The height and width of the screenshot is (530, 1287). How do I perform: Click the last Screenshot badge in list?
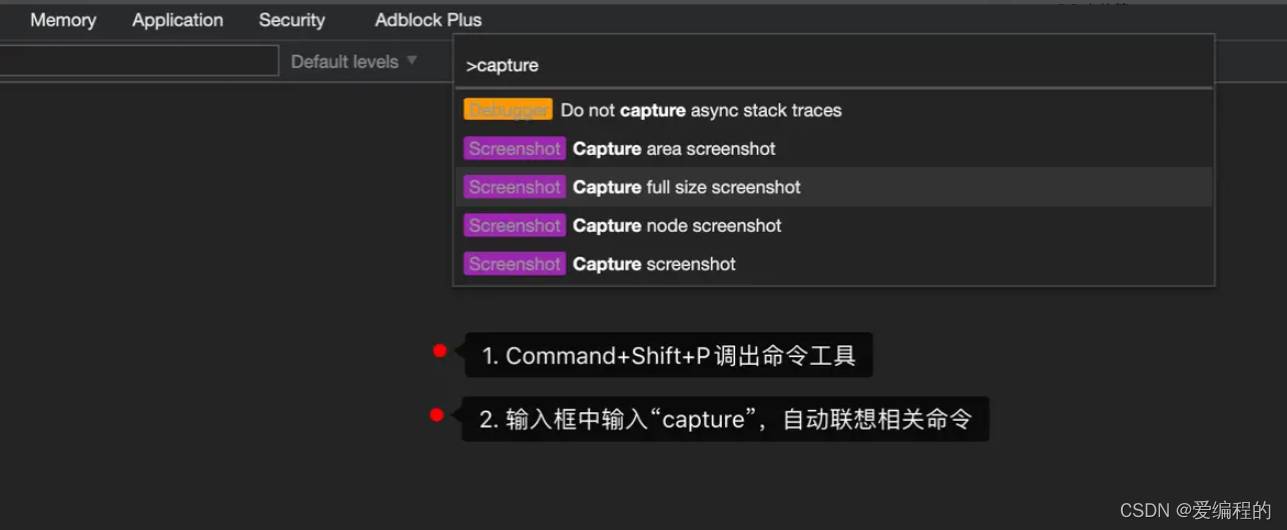514,264
